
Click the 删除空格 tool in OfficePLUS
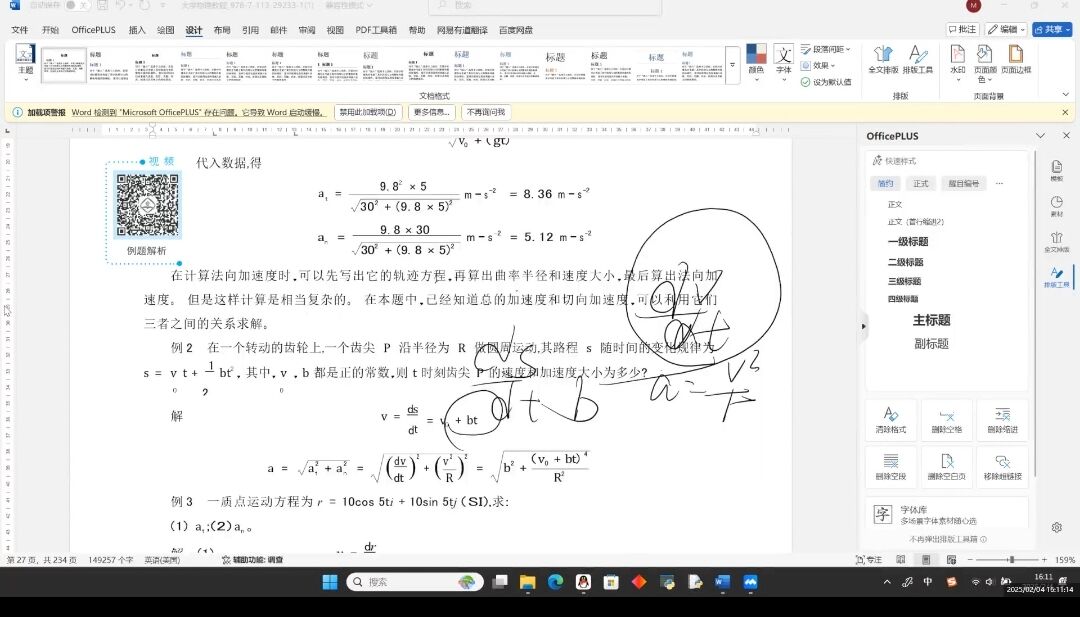tap(946, 416)
